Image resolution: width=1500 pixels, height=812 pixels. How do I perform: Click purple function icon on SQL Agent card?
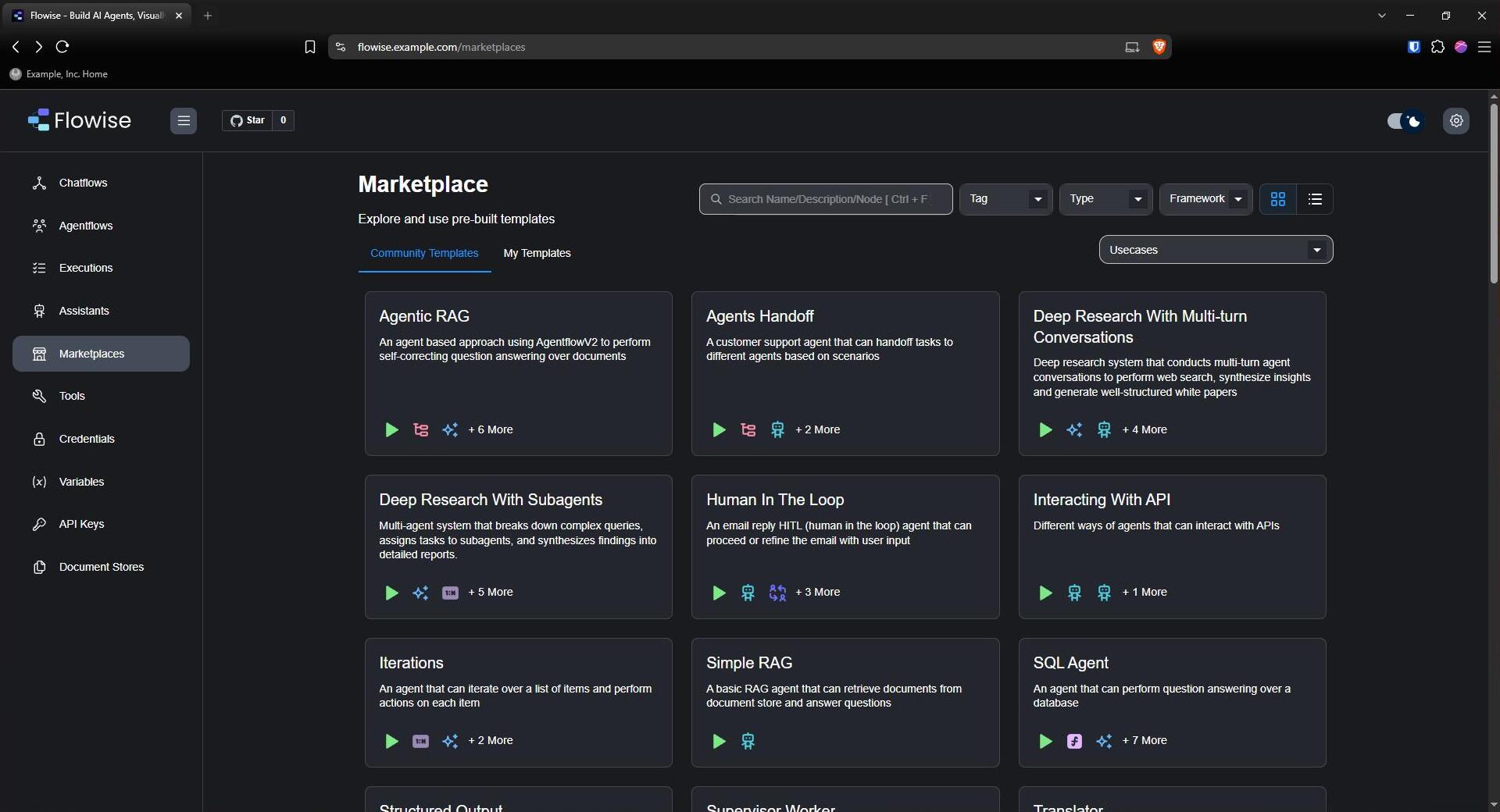(x=1074, y=741)
